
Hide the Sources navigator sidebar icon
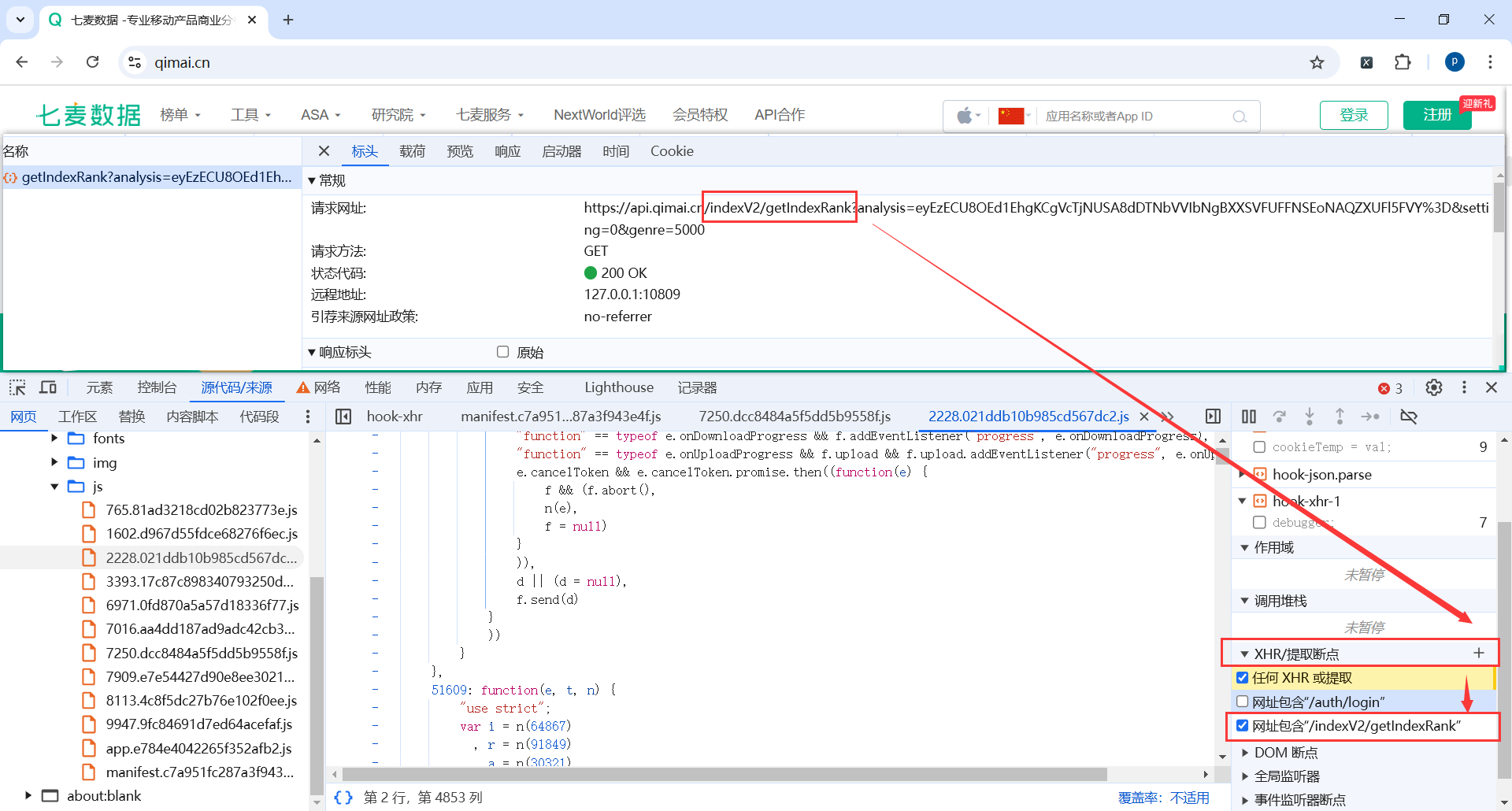point(343,417)
